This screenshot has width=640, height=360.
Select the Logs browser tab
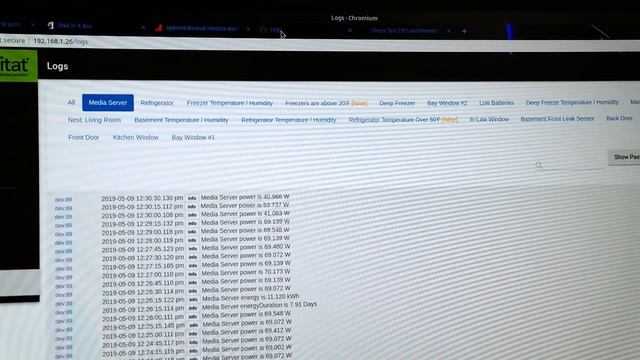[x=276, y=29]
